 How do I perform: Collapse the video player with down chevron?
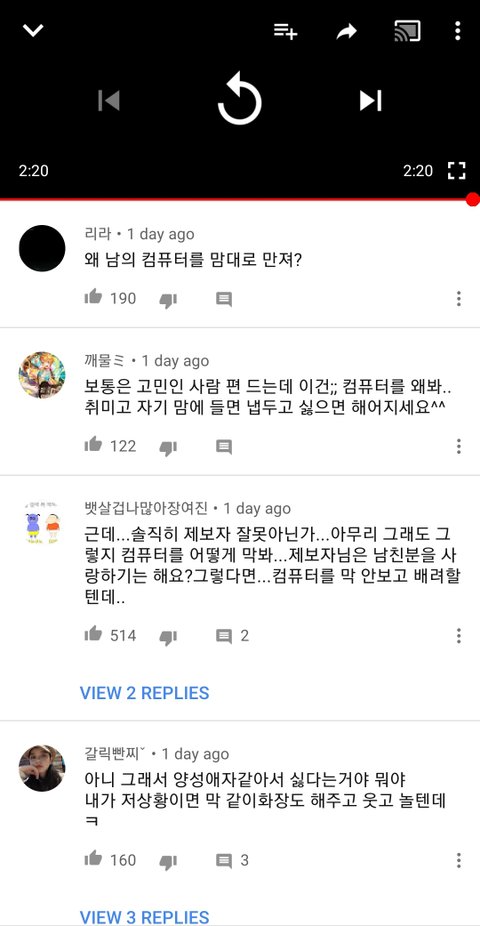point(33,30)
